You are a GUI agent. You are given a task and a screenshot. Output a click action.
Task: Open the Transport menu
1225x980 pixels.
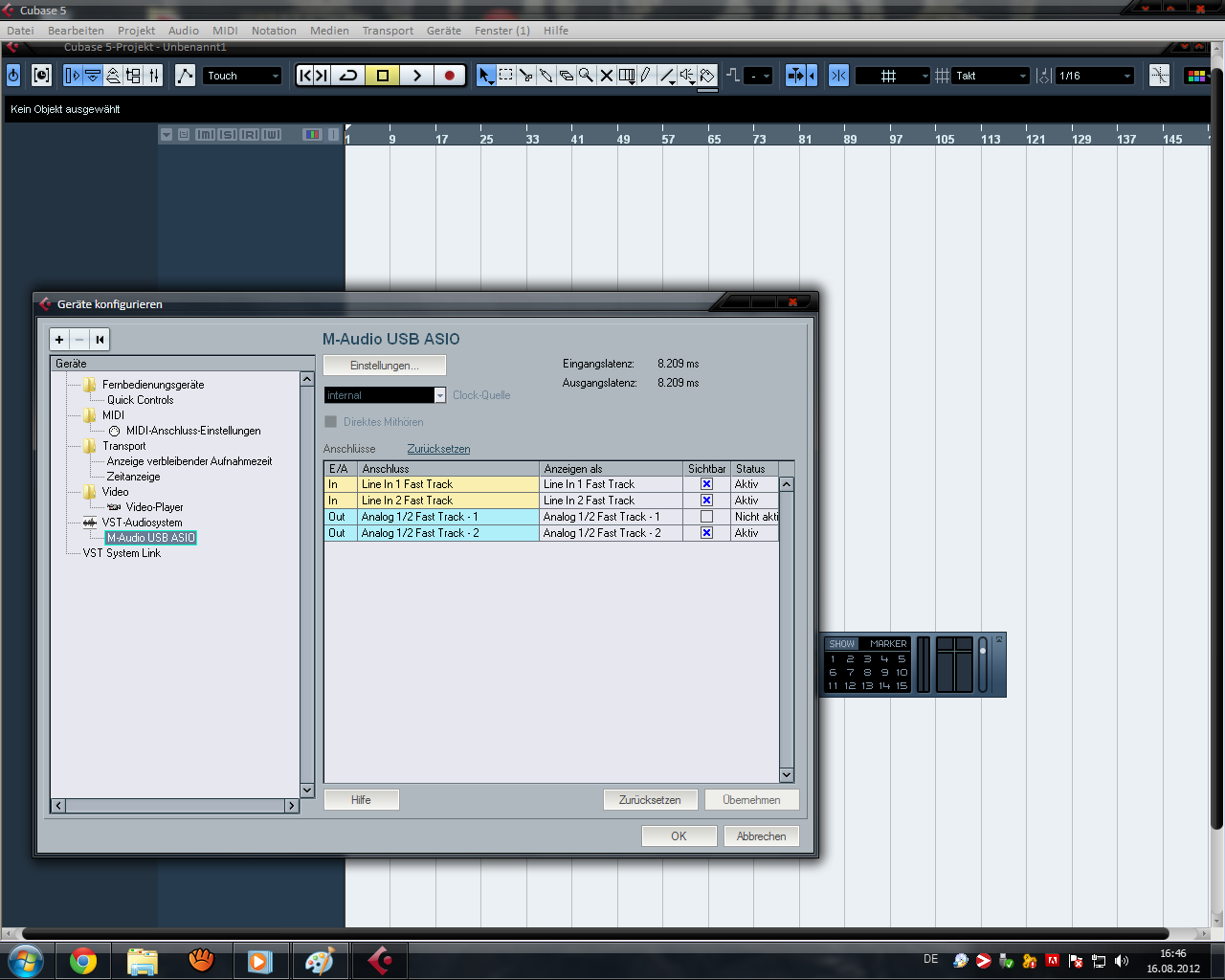pyautogui.click(x=388, y=31)
